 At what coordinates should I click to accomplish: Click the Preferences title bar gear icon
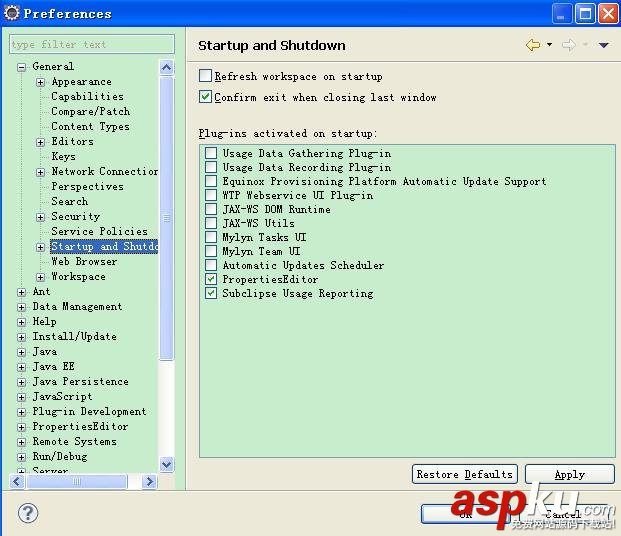coord(11,13)
